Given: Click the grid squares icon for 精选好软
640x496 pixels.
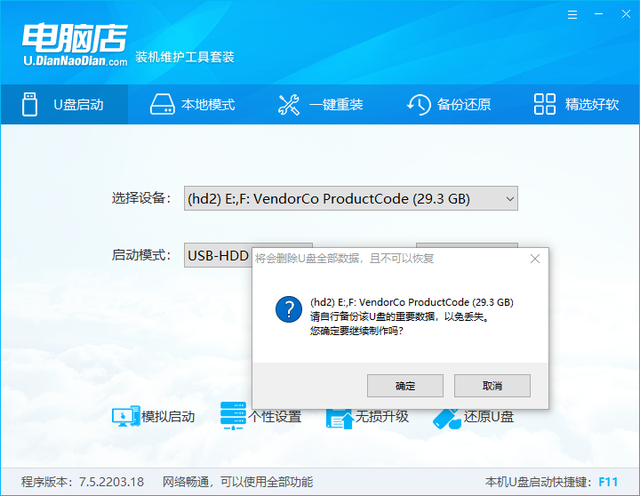Looking at the screenshot, I should 544,104.
